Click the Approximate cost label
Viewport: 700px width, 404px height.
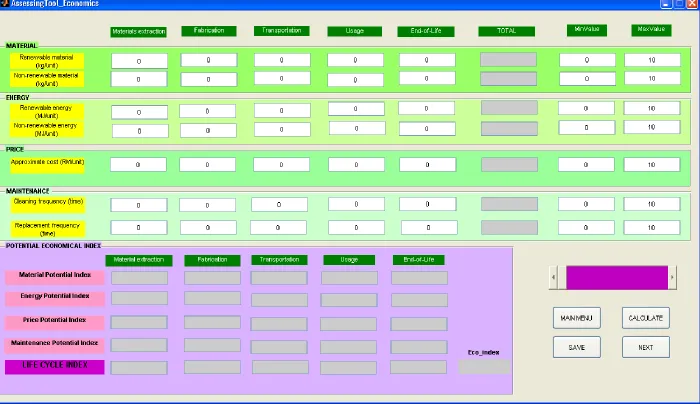48,165
